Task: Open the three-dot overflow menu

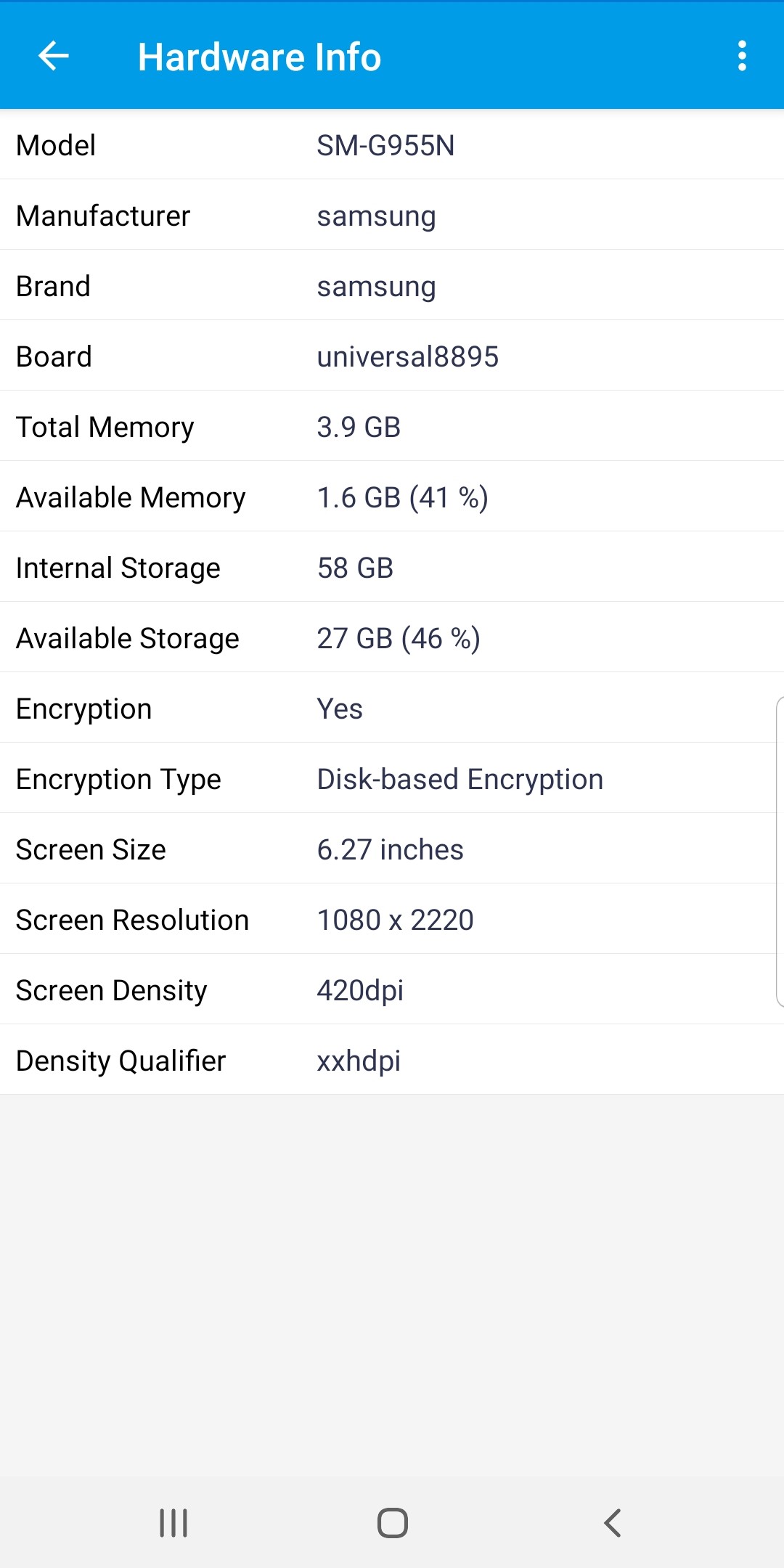Action: point(741,56)
